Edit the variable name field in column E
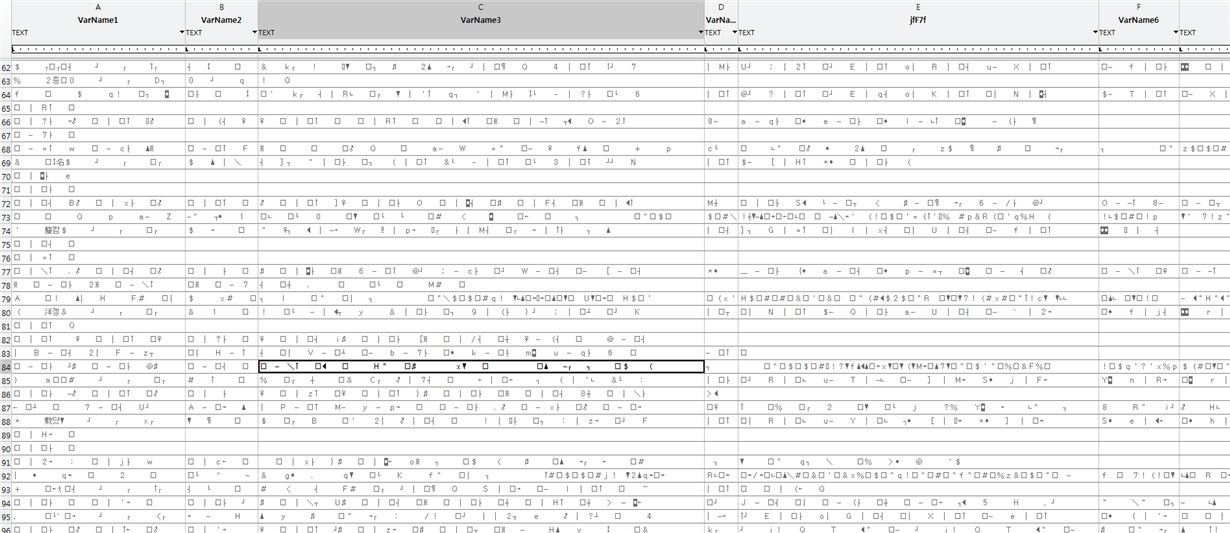This screenshot has height=533, width=1230. [x=918, y=20]
